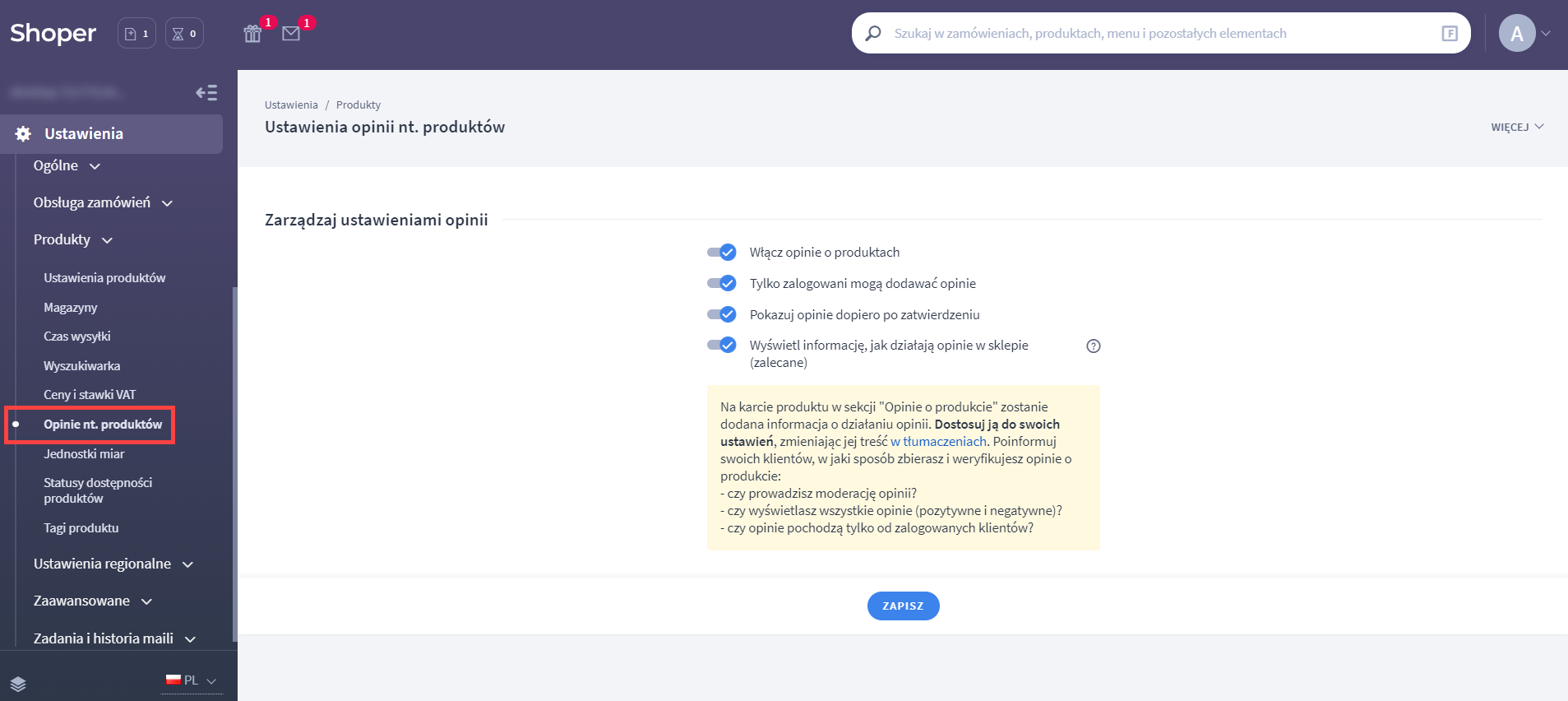The height and width of the screenshot is (701, 1568).
Task: Click the ZAPISZ button
Action: (903, 606)
